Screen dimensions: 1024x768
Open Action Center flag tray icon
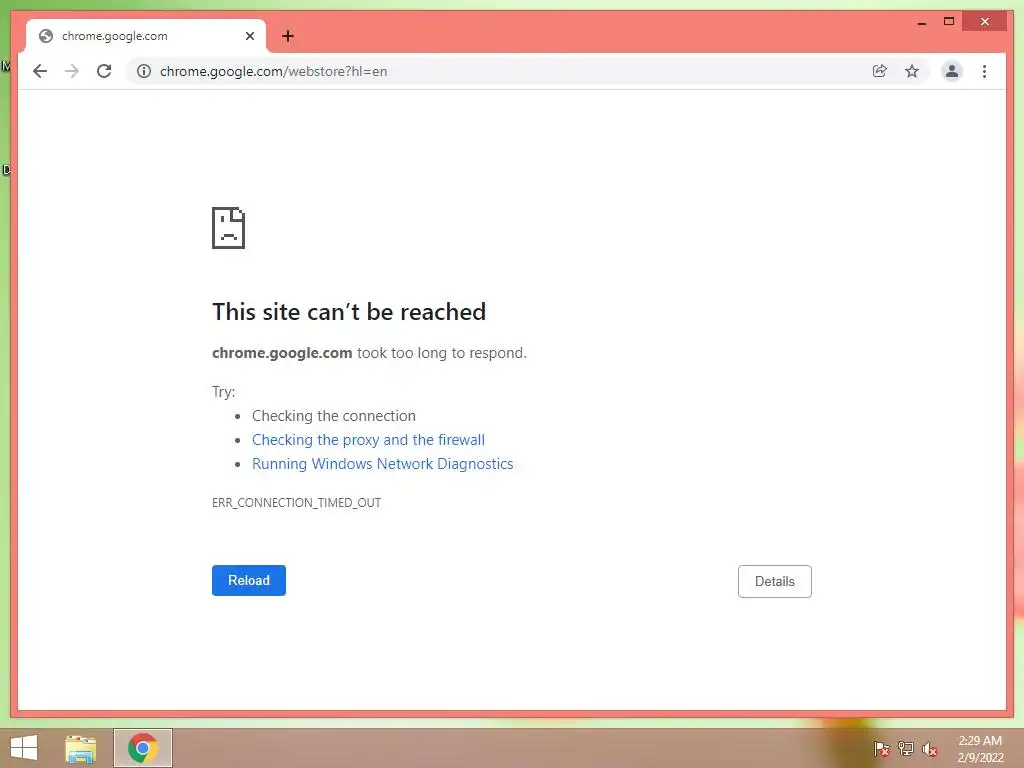[882, 748]
